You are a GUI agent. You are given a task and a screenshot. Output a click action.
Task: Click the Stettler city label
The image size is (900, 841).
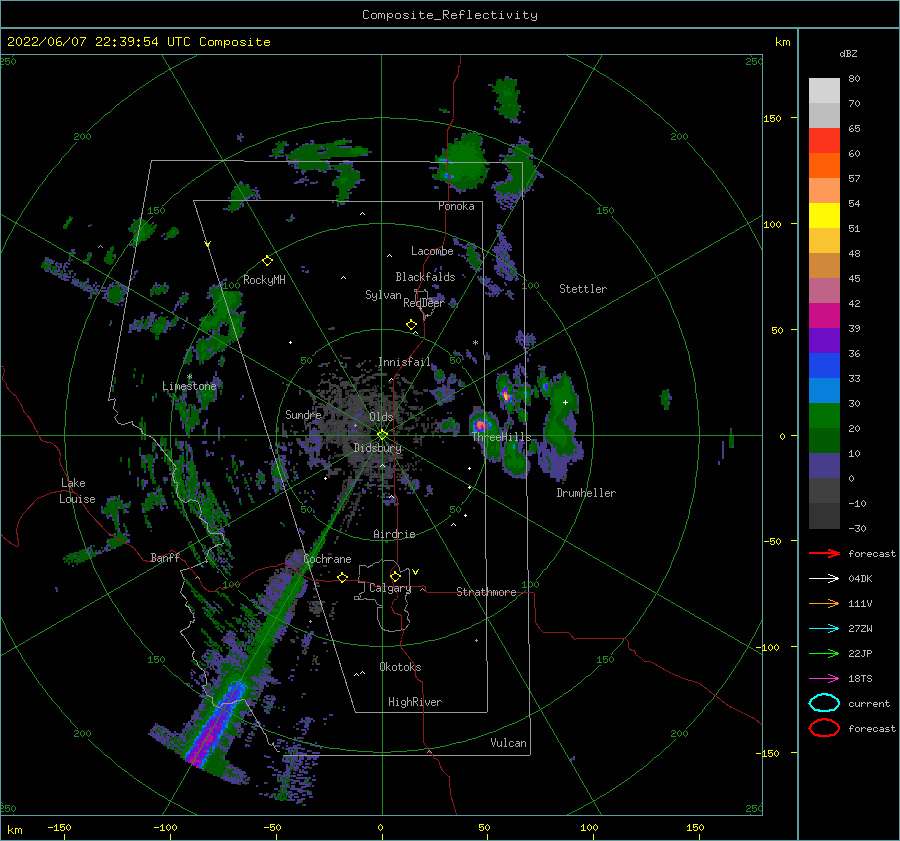coord(583,289)
